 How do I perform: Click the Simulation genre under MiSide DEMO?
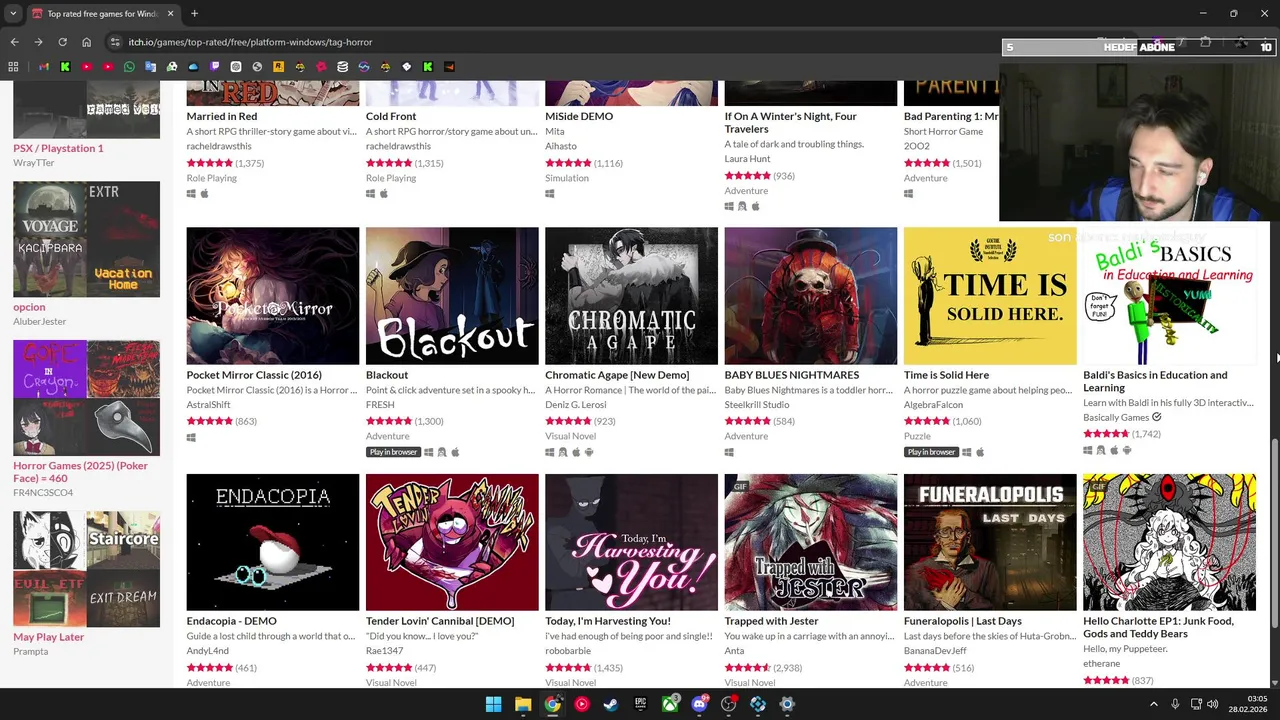tap(567, 178)
